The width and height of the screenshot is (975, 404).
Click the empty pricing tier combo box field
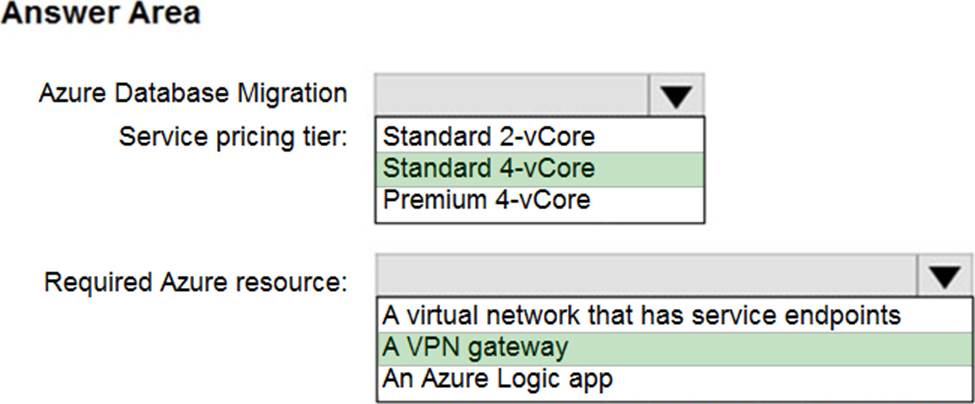click(513, 95)
